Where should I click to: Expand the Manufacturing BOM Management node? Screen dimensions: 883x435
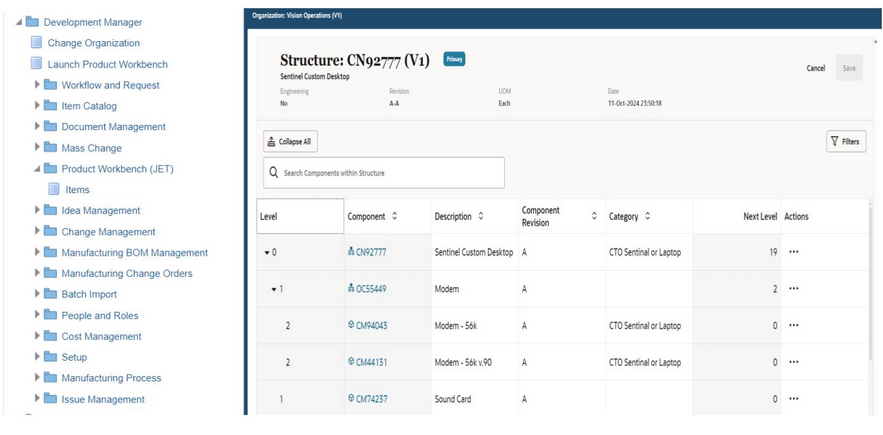coord(37,252)
